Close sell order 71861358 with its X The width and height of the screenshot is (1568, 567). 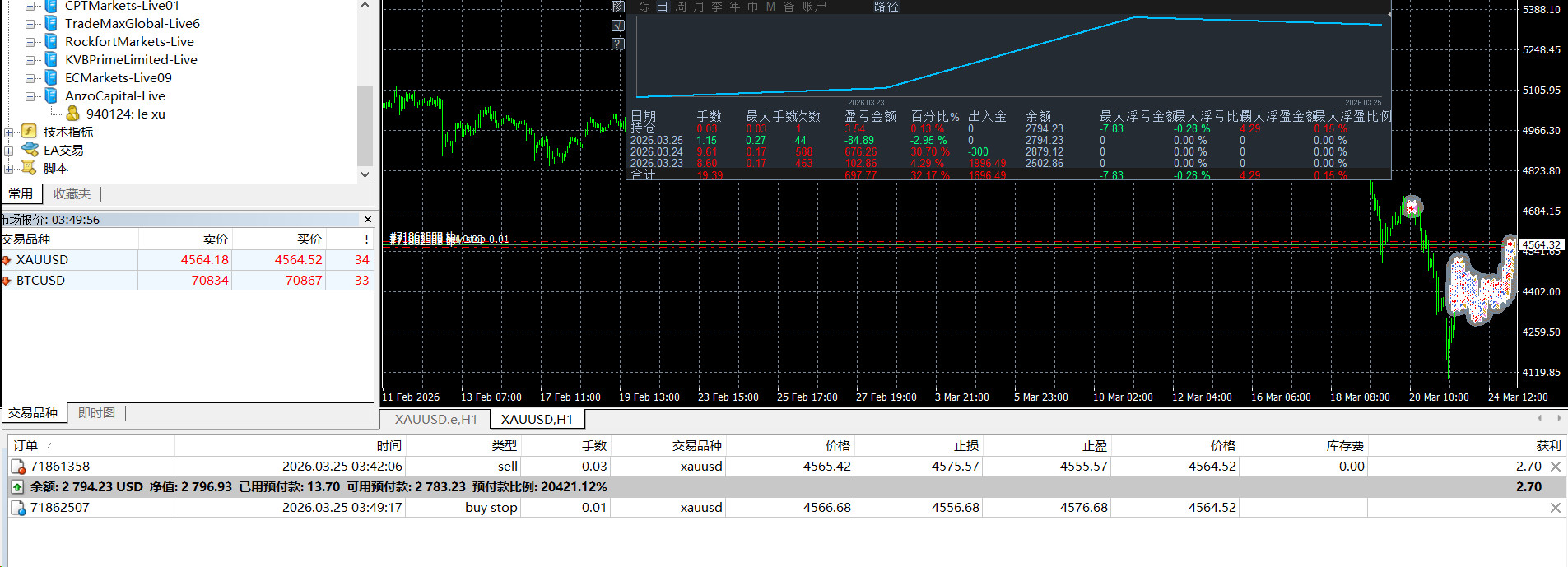(1556, 467)
